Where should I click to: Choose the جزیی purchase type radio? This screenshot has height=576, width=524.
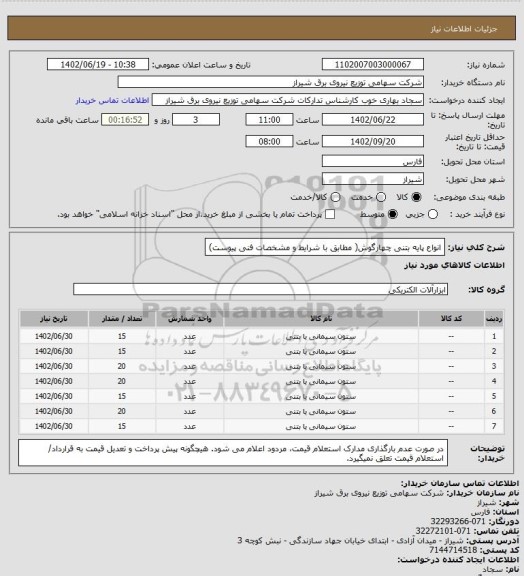click(433, 214)
